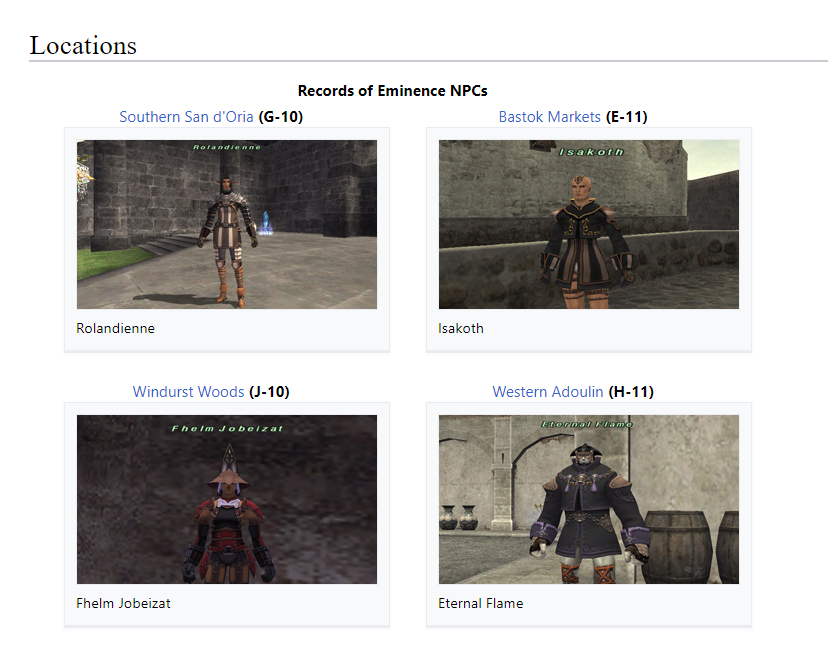Click the (H-11) map coordinate text

pos(631,392)
